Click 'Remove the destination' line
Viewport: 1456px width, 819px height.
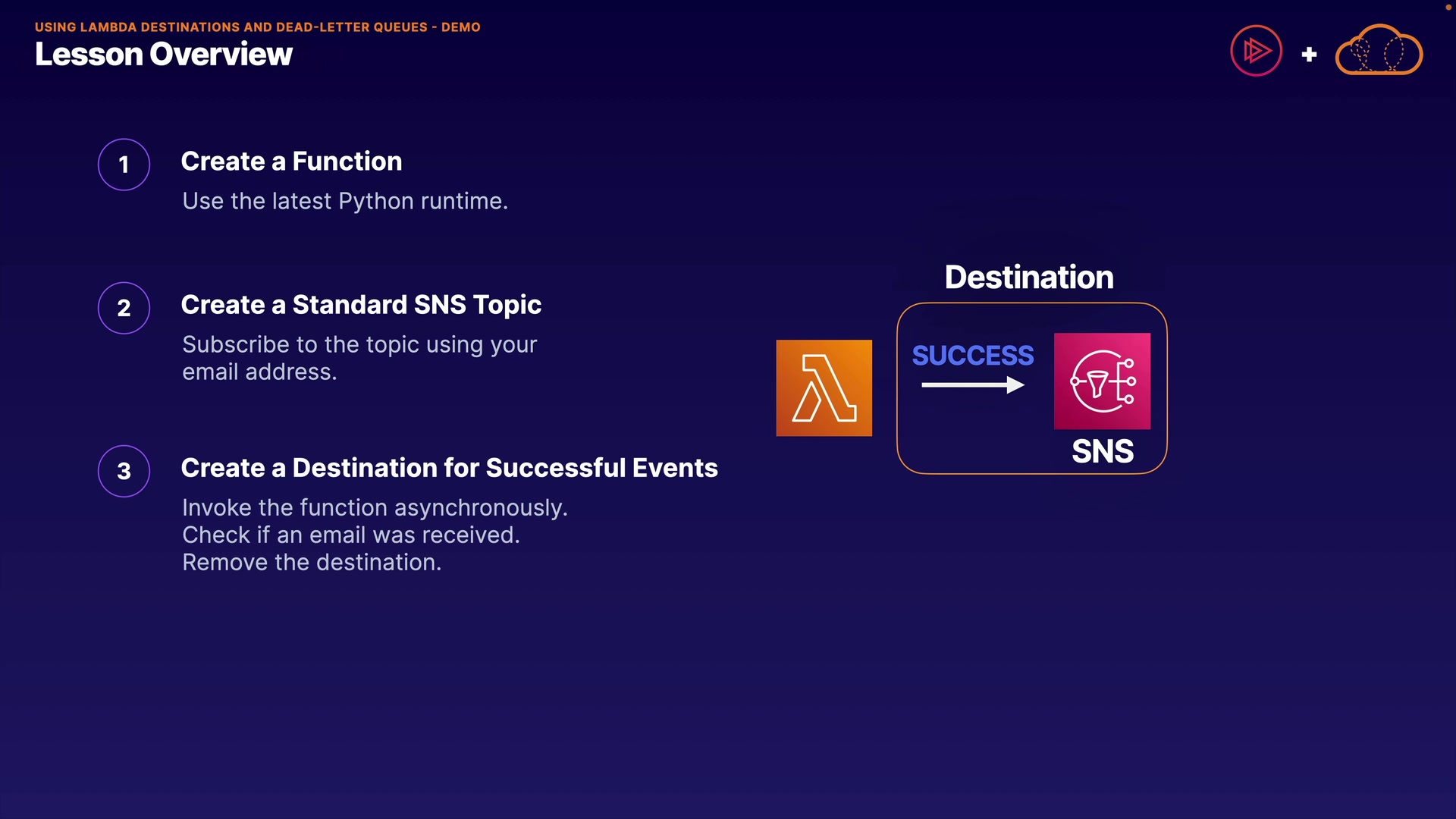coord(312,562)
